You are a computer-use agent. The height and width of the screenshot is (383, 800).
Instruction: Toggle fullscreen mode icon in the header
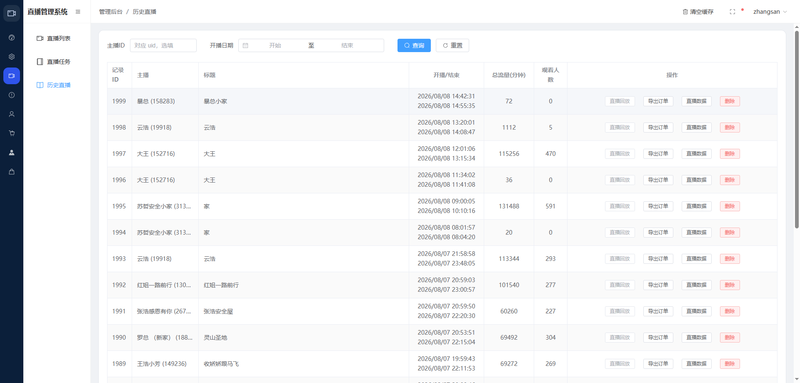(732, 12)
